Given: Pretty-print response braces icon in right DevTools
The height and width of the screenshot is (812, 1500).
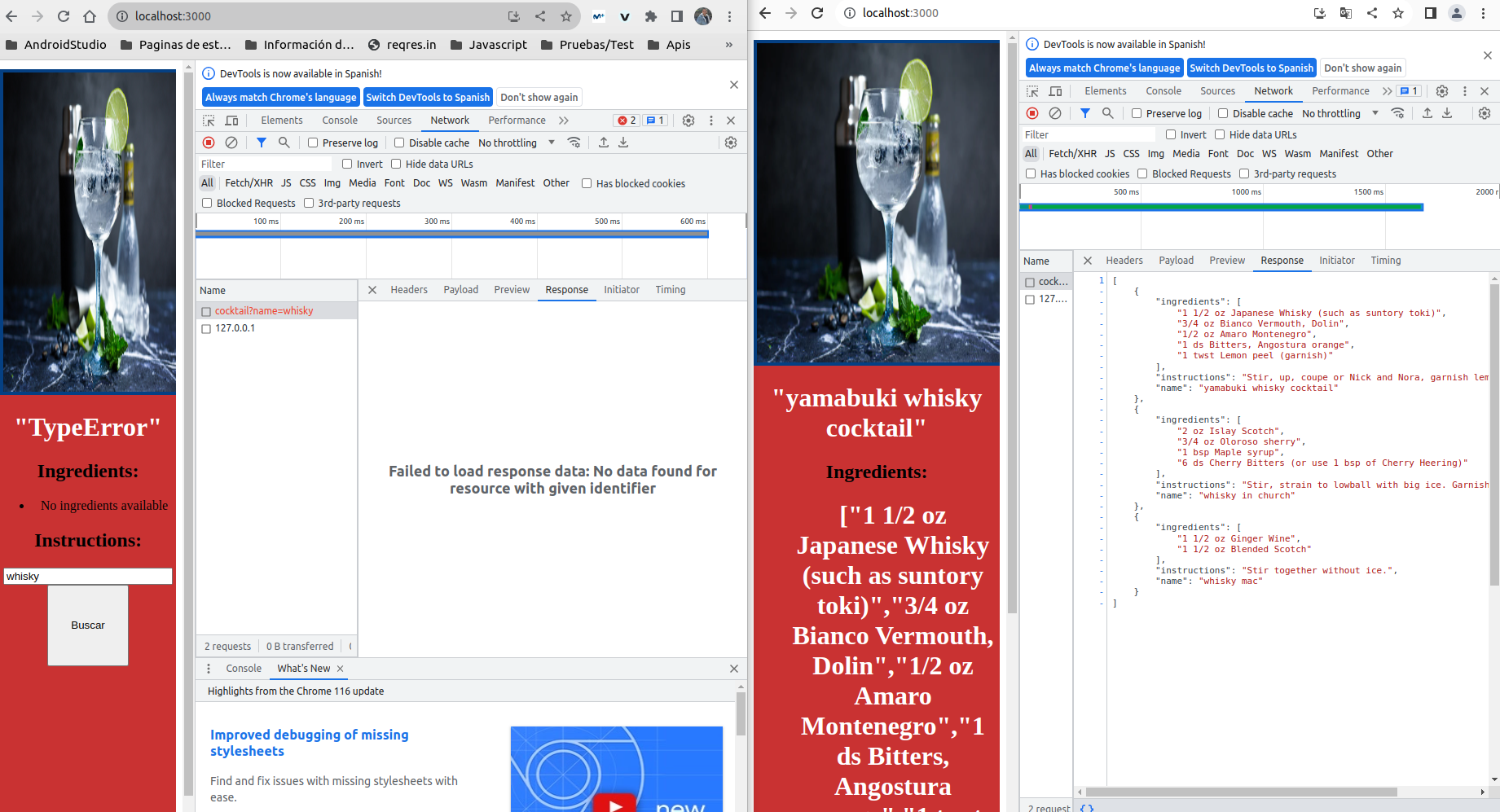Looking at the screenshot, I should (1087, 807).
